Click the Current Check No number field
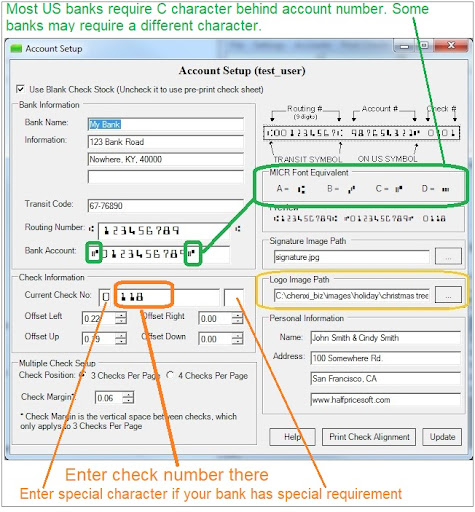This screenshot has width=475, height=512. pos(167,297)
